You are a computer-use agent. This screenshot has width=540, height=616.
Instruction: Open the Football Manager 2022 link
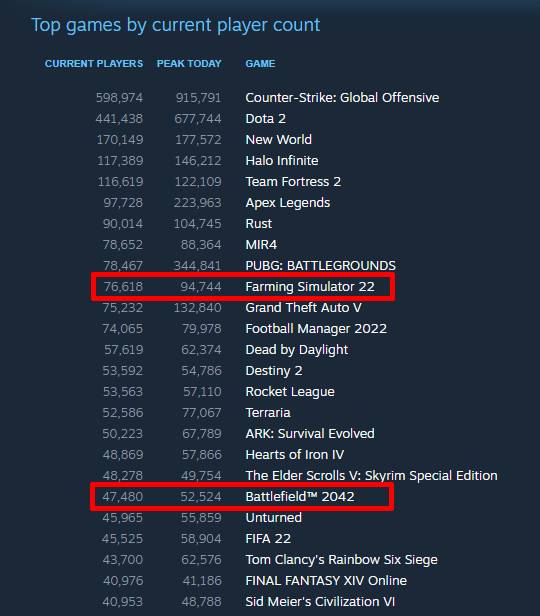click(x=316, y=329)
